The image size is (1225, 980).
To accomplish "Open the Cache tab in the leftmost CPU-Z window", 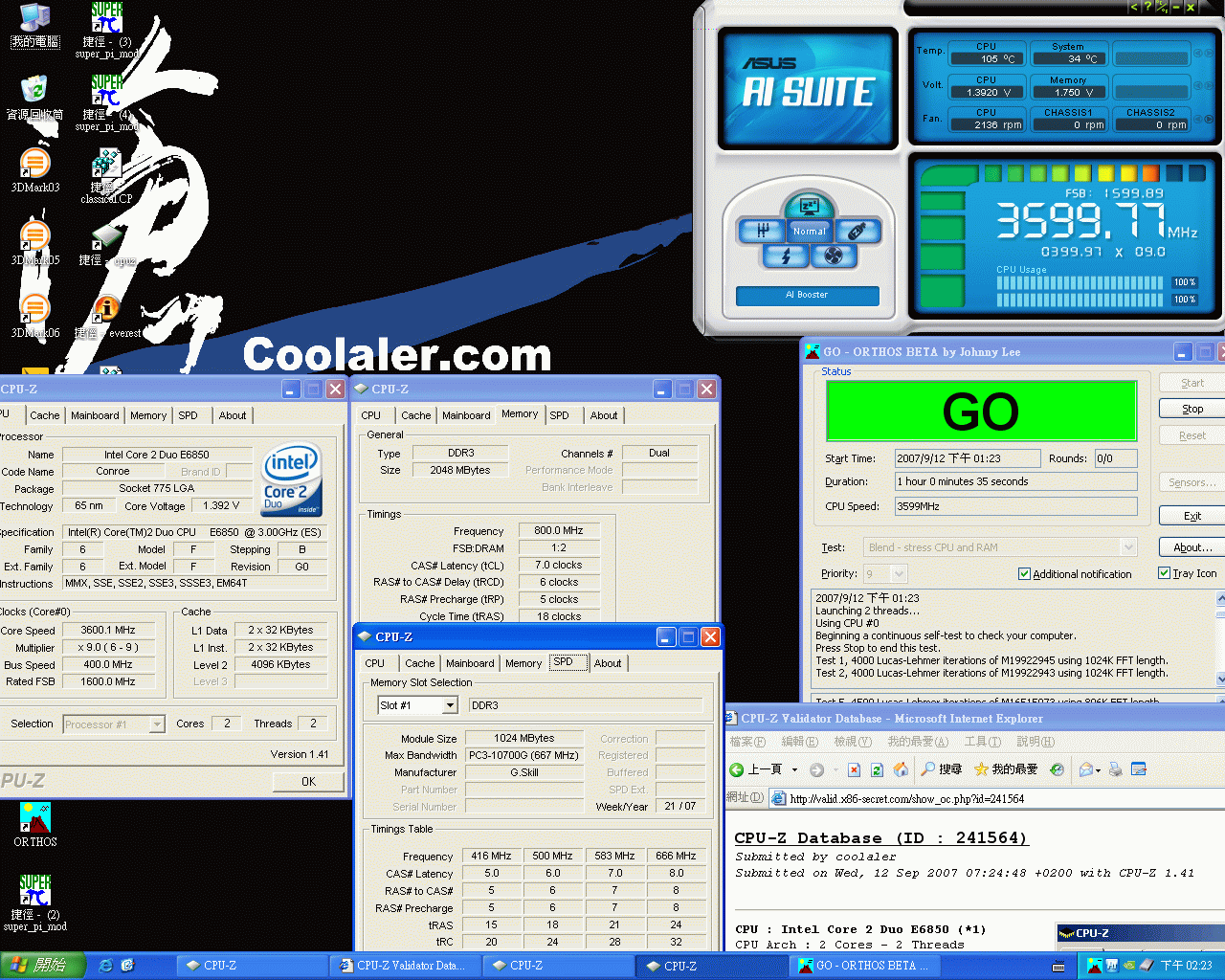I will (45, 415).
